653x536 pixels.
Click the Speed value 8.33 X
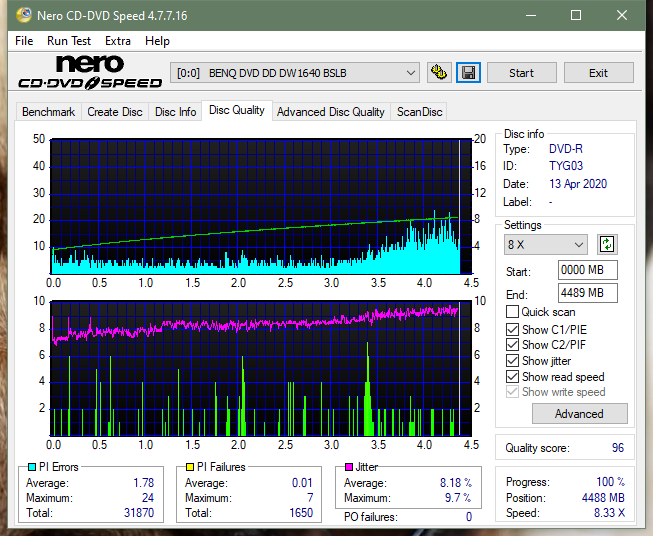pyautogui.click(x=609, y=512)
